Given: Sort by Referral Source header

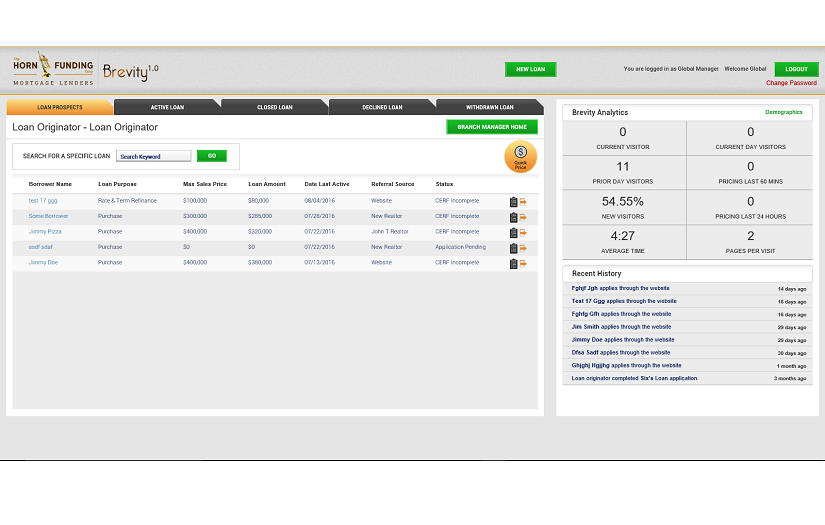Looking at the screenshot, I should pyautogui.click(x=393, y=184).
